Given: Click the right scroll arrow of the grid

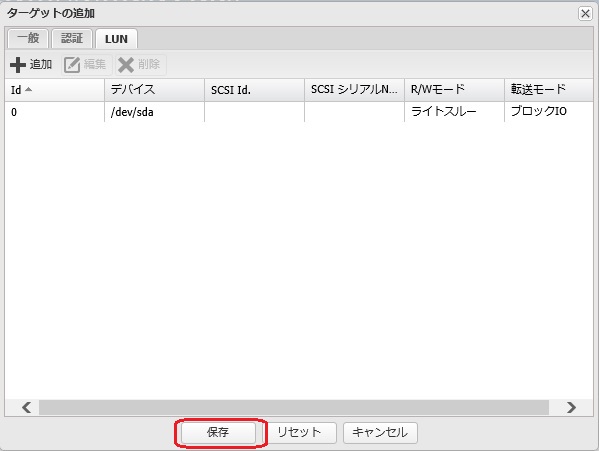Looking at the screenshot, I should tap(571, 407).
